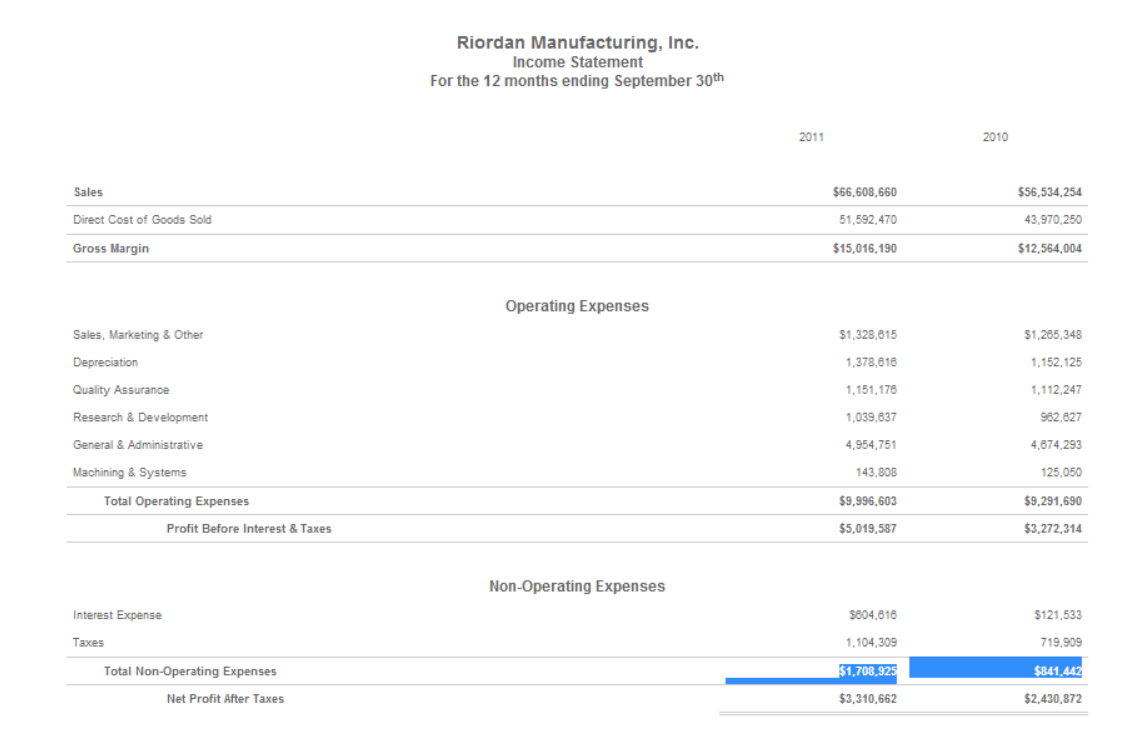The height and width of the screenshot is (734, 1144).
Task: Click the Non-Operating Expenses section heading
Action: click(x=577, y=587)
